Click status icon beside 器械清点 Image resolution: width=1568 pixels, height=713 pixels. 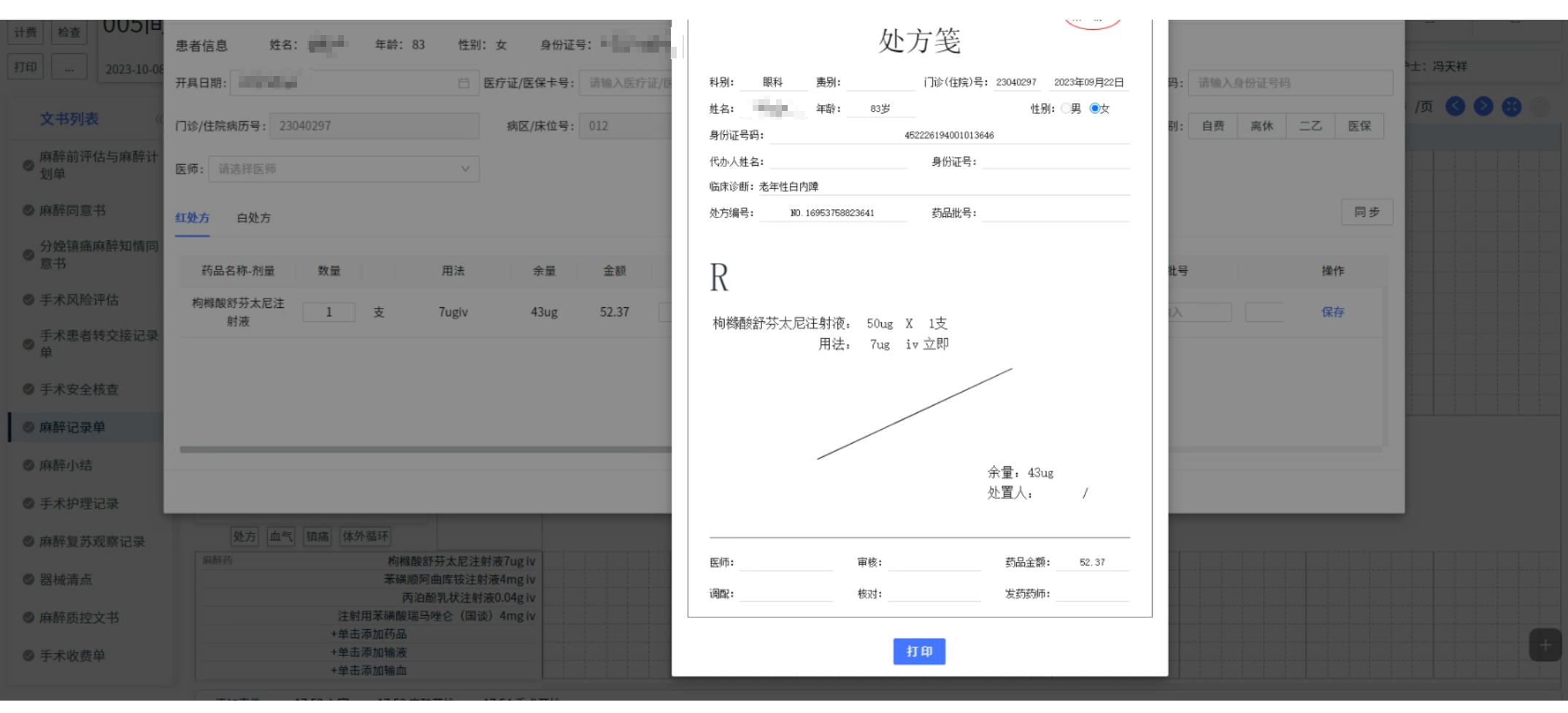tap(28, 579)
